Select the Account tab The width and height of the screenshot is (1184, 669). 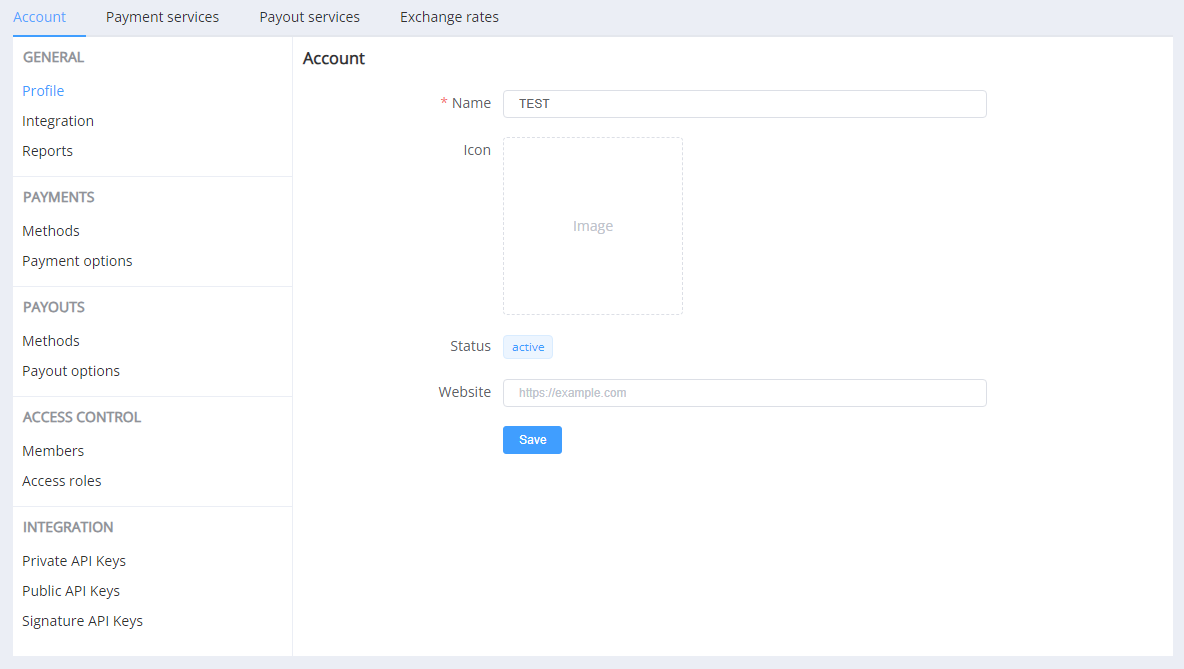(40, 17)
